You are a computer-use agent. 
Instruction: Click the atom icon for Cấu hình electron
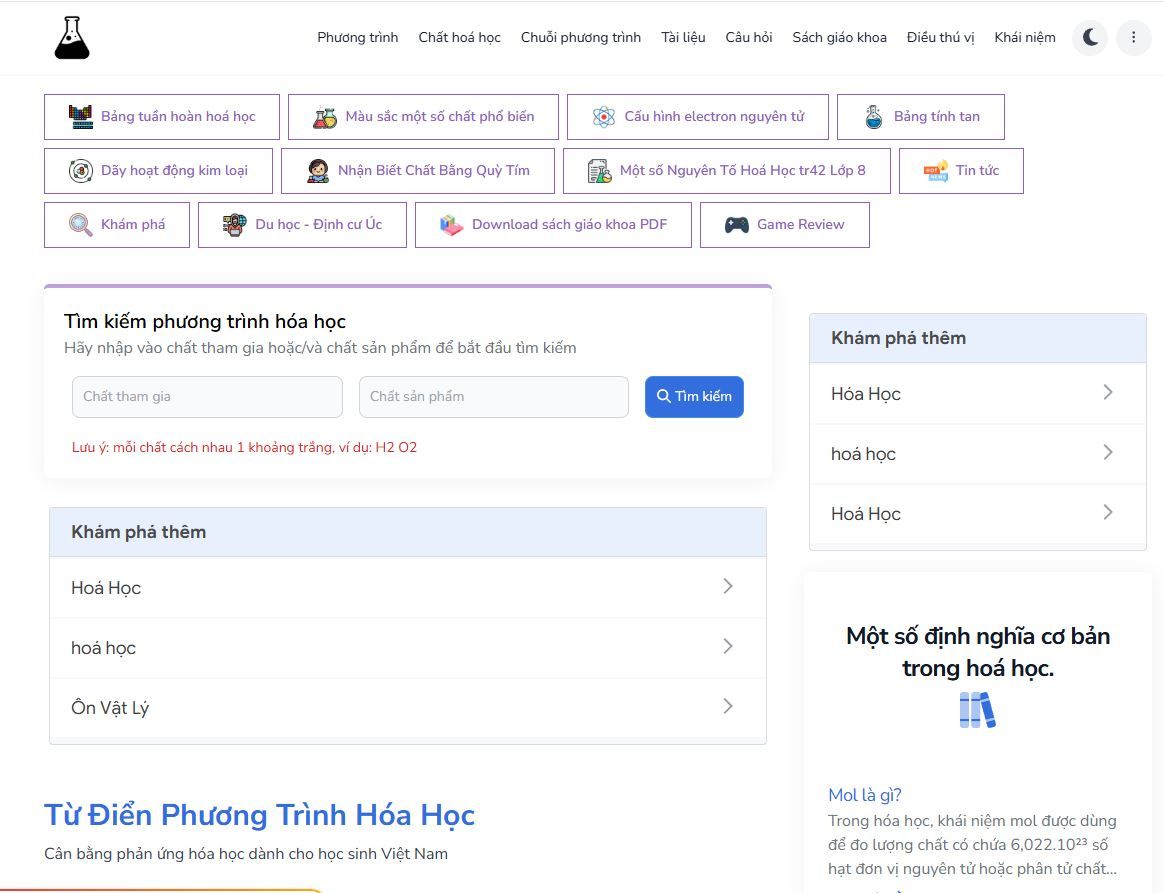click(604, 117)
